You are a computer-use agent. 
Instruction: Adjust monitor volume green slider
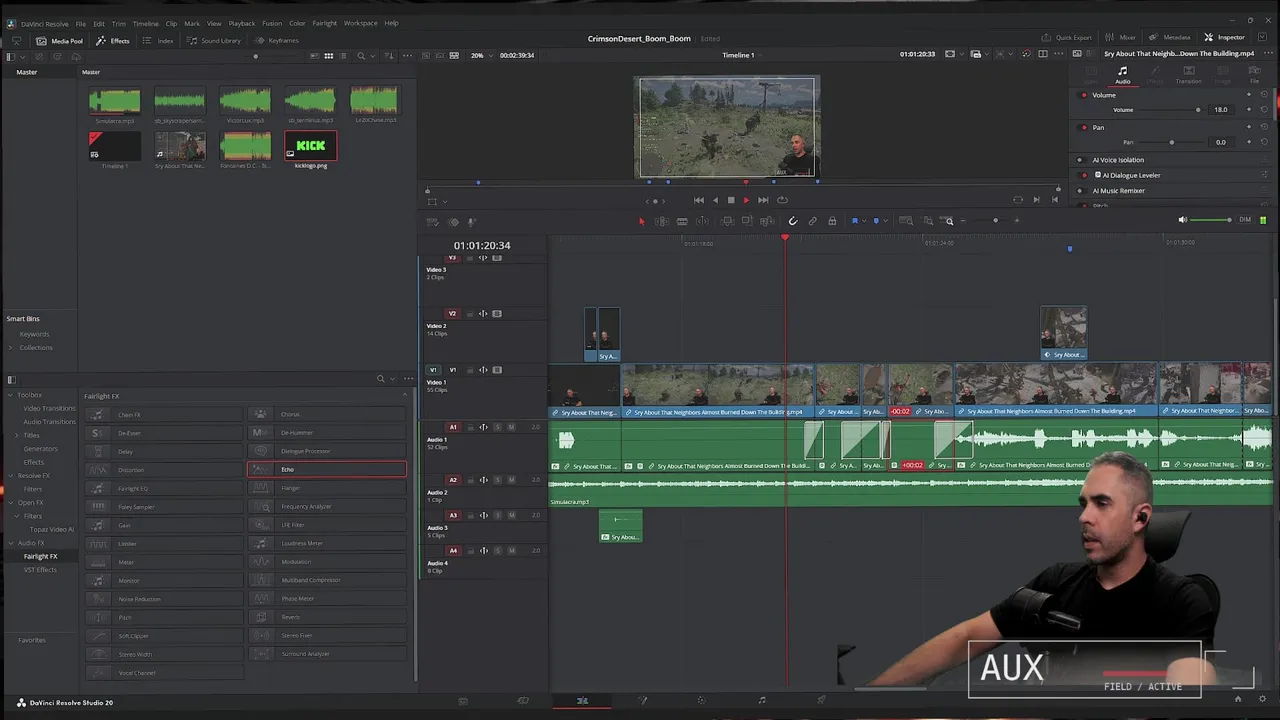[x=1212, y=220]
